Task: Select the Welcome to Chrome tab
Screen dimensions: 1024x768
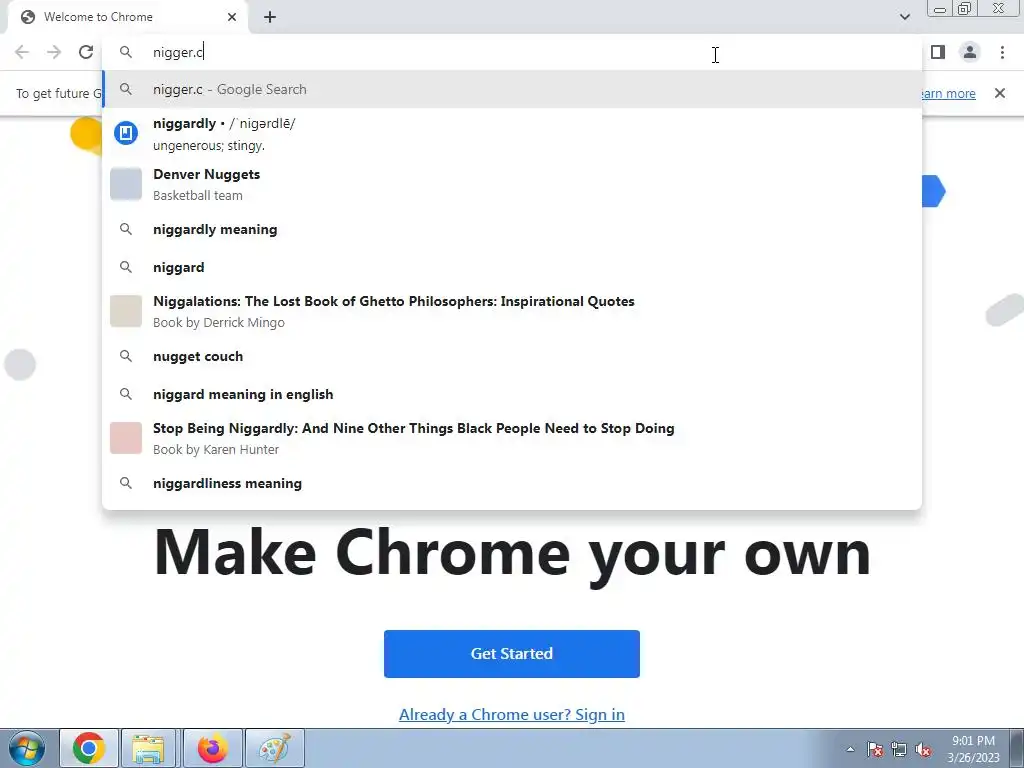Action: tap(127, 17)
